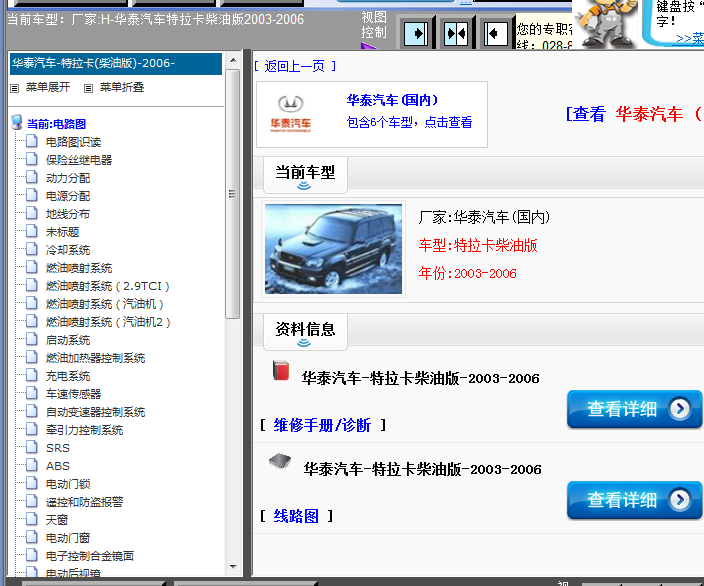Open 牵引力控制系统 entry
The image size is (704, 586).
84,430
